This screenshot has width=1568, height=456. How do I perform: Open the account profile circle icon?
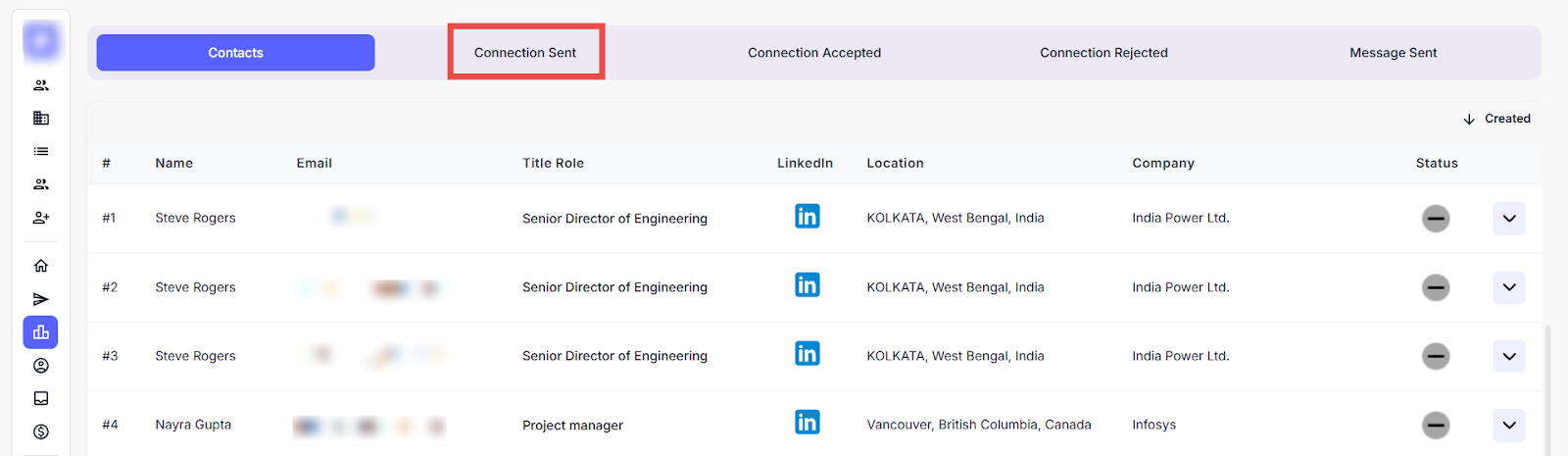[41, 366]
